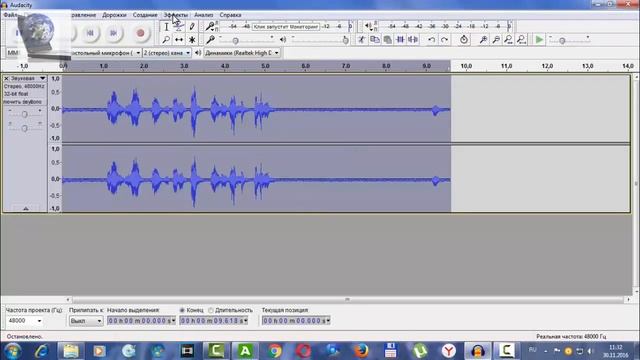Click the mute (Приглушить) track button
640x360 pixels.
[13, 102]
